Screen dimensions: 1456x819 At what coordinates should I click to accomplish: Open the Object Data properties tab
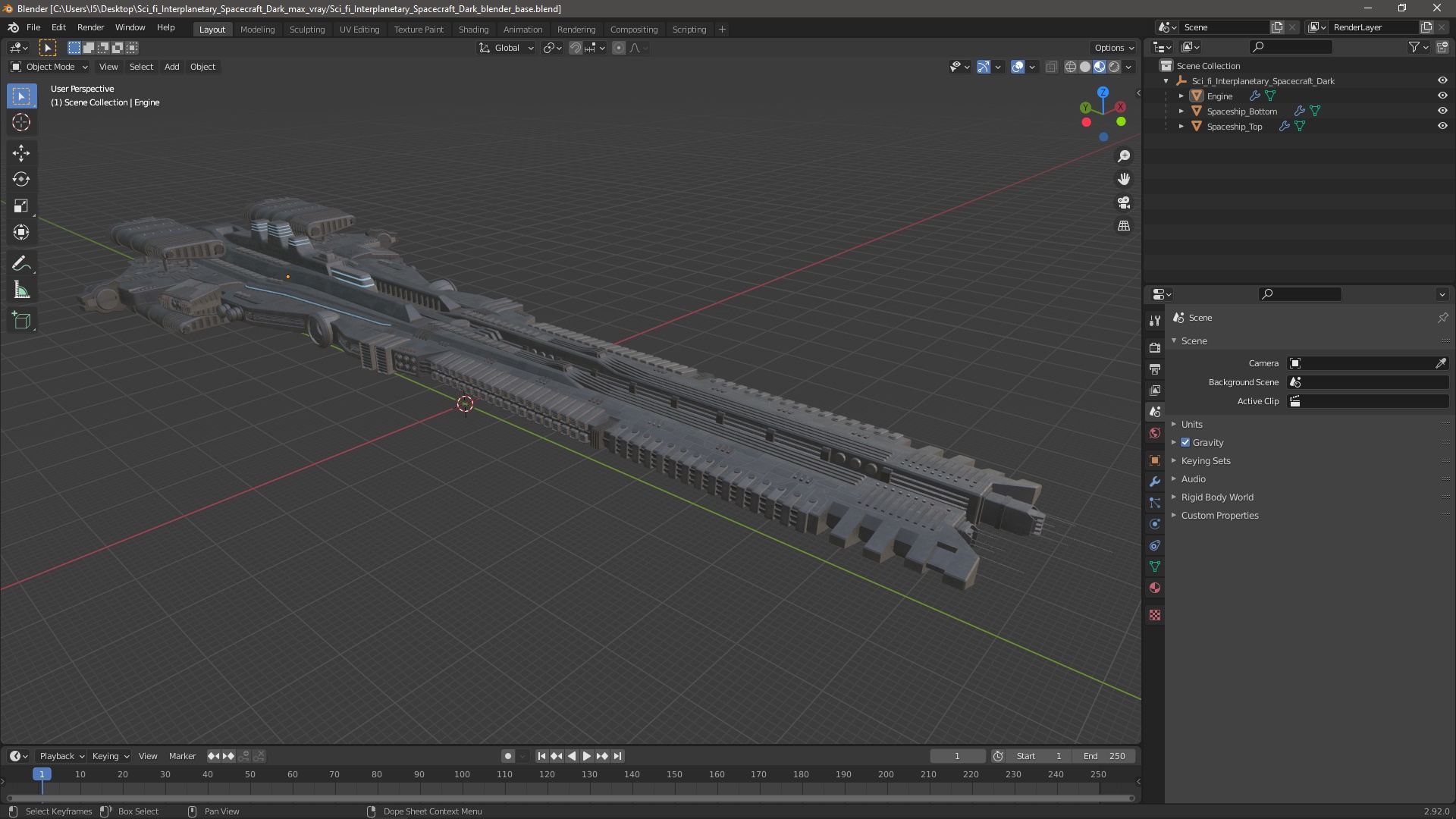(1155, 566)
